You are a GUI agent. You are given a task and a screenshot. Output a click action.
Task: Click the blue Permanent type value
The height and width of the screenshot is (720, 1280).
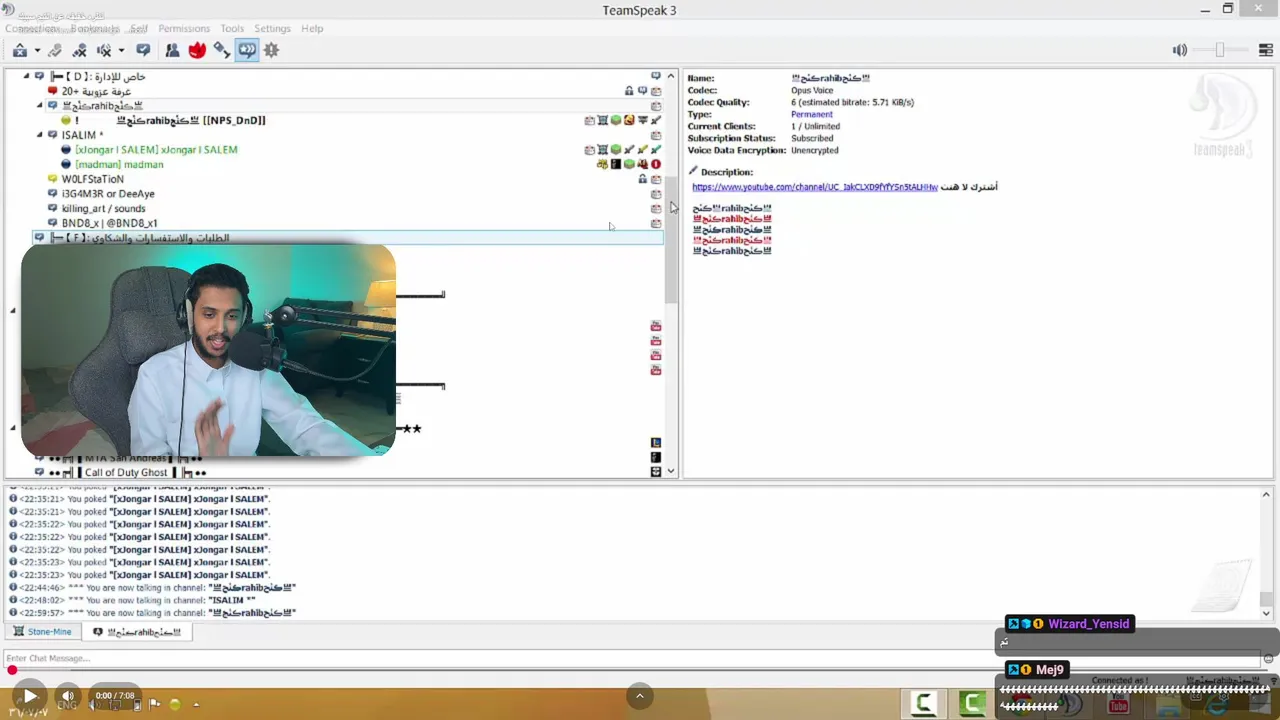click(812, 114)
